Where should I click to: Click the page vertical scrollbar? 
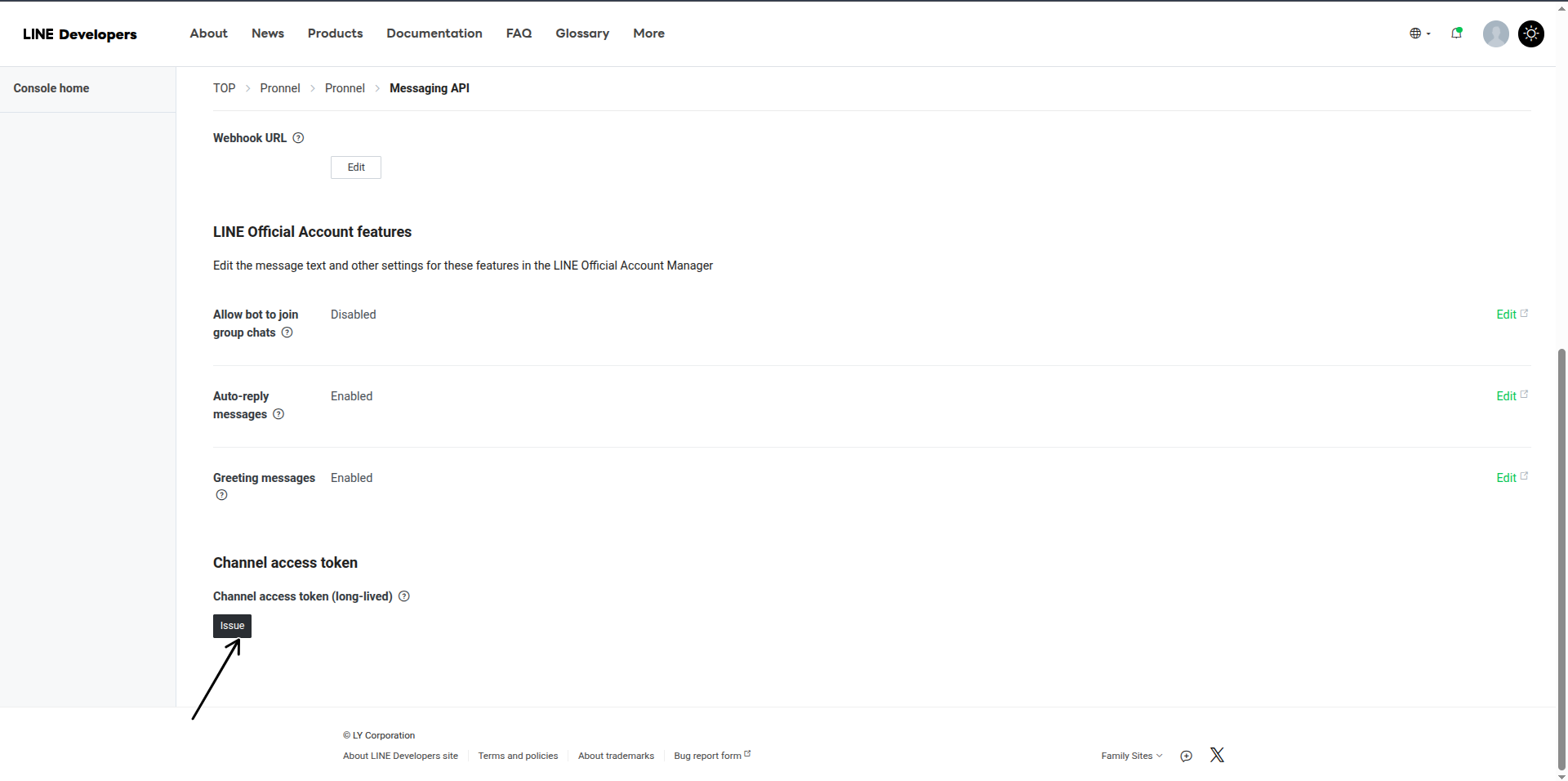tap(1561, 560)
